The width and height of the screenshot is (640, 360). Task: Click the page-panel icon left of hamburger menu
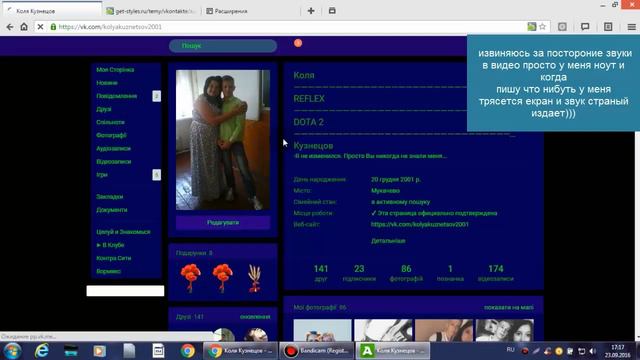point(608,27)
